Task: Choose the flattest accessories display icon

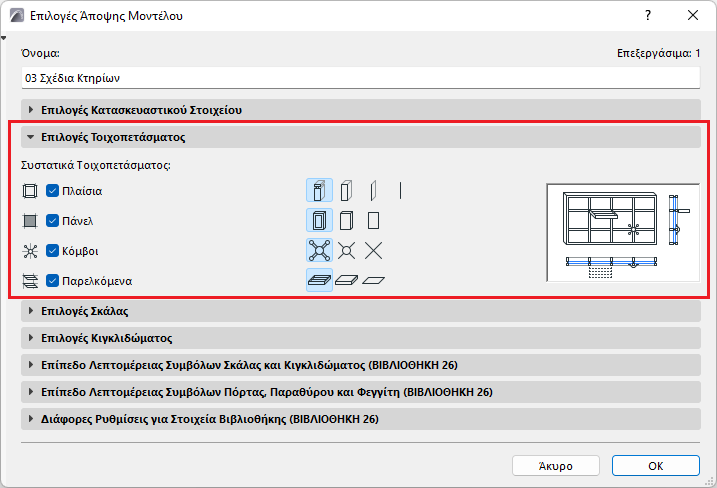Action: [x=373, y=281]
